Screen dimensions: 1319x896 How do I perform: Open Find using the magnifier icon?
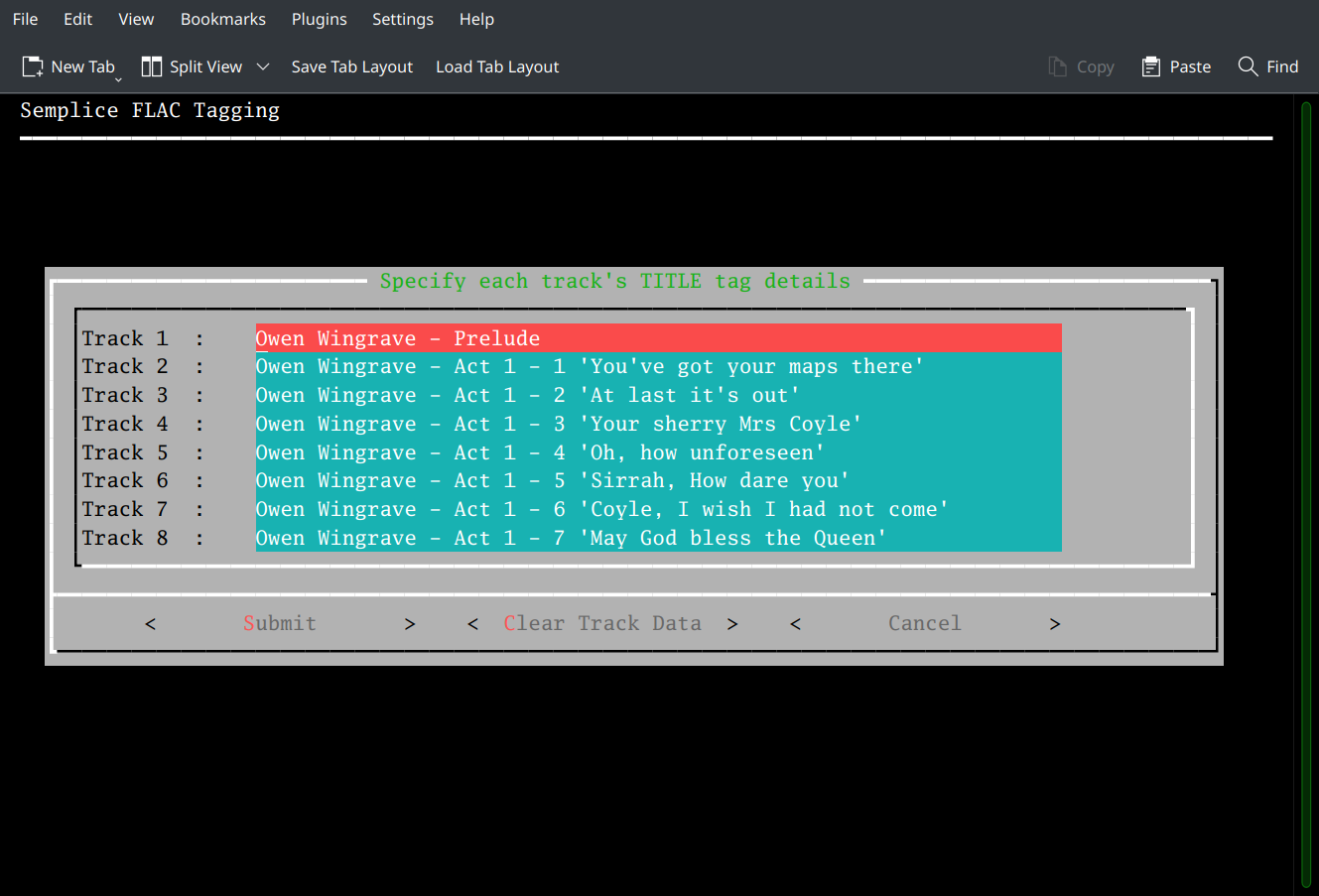click(x=1248, y=65)
